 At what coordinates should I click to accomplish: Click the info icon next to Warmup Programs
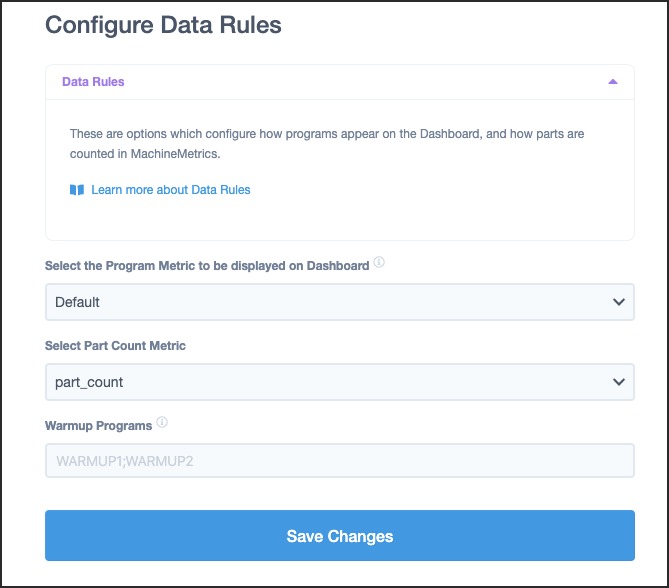pyautogui.click(x=162, y=422)
